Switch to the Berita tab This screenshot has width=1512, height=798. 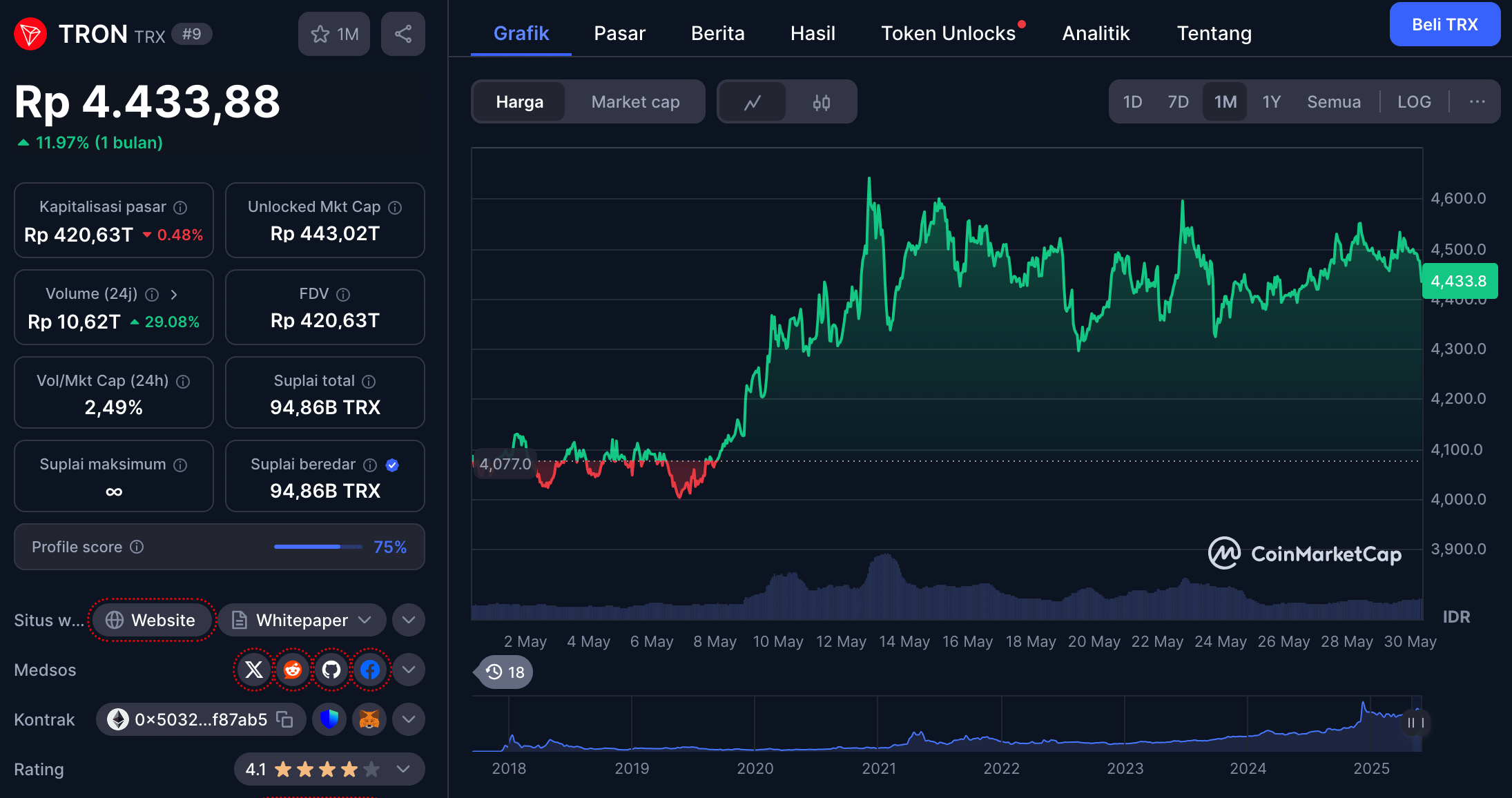717,33
